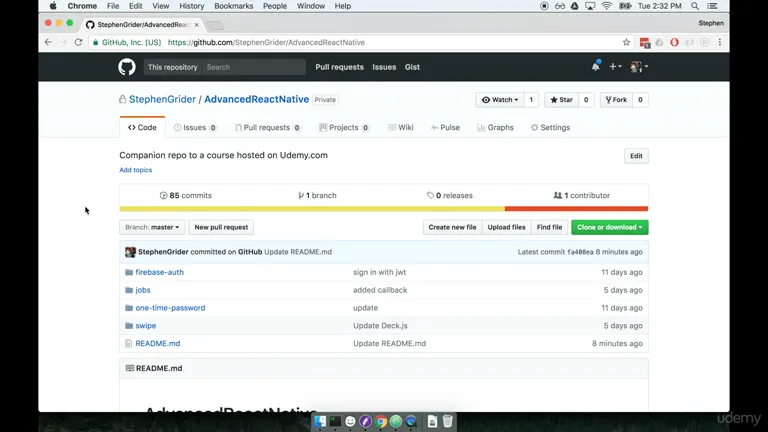Click yellow JavaScript language bar

click(312, 209)
